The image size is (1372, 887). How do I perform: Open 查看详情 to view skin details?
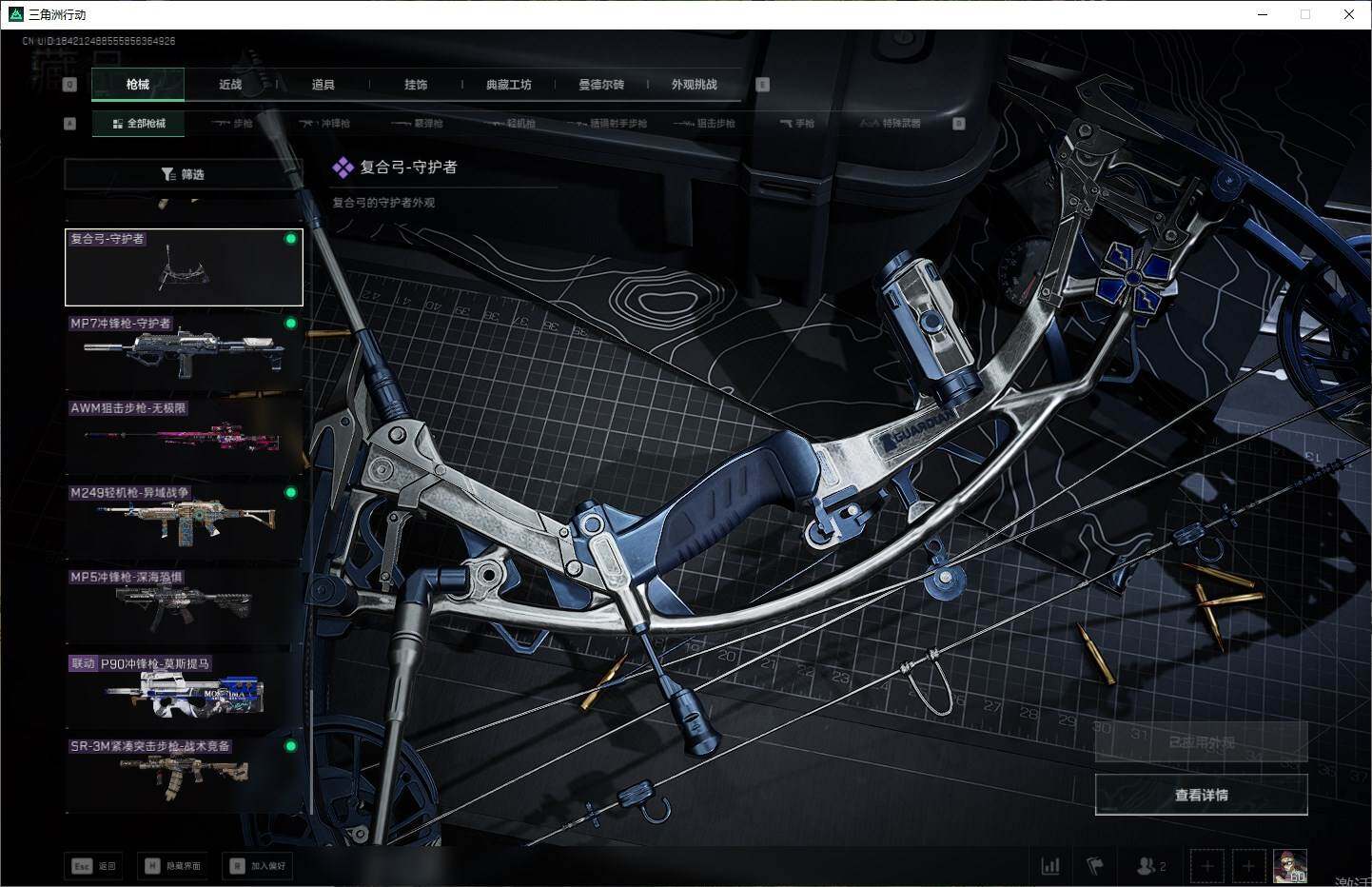coord(1202,795)
